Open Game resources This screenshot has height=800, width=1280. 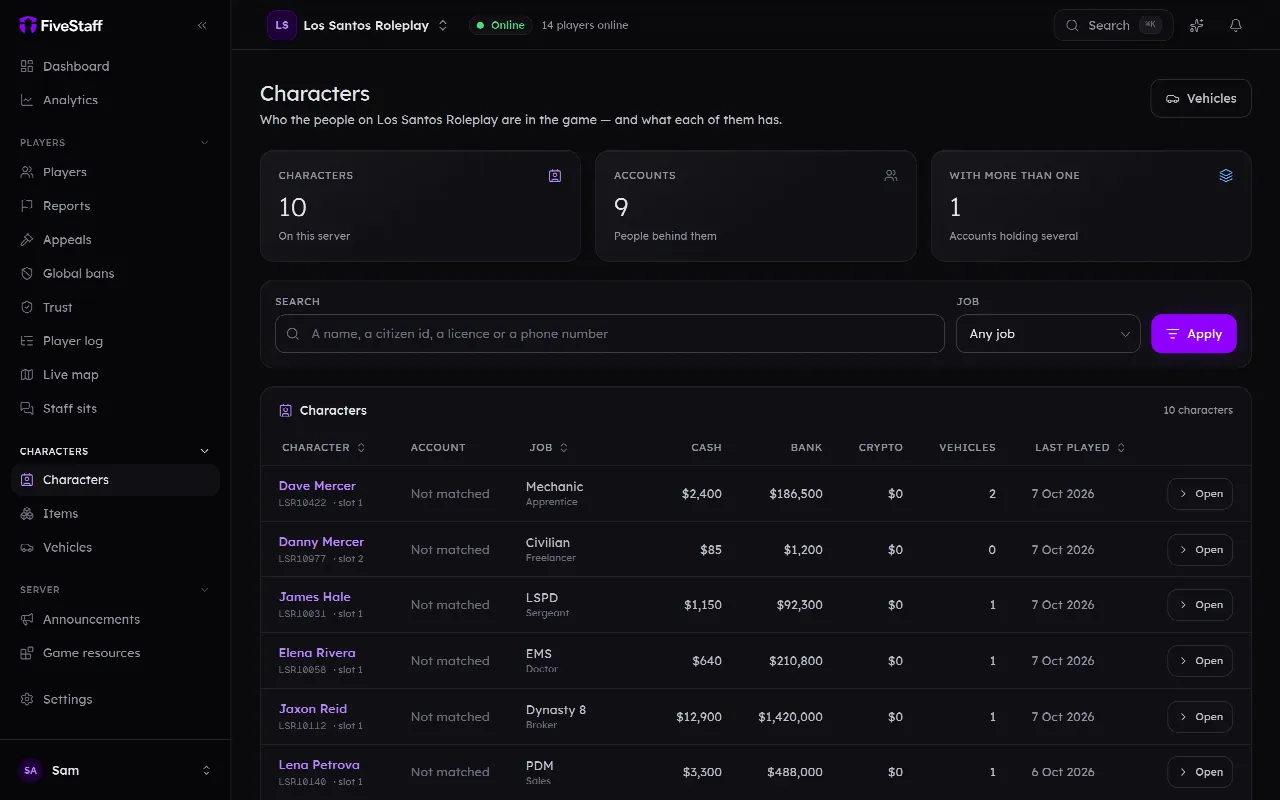click(x=115, y=653)
